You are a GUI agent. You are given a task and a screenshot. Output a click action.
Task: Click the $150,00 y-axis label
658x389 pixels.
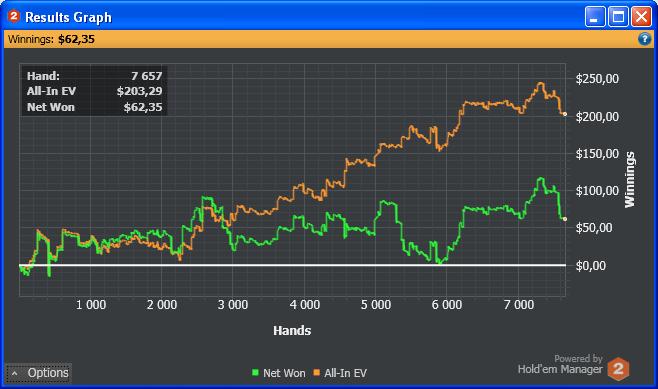point(597,154)
